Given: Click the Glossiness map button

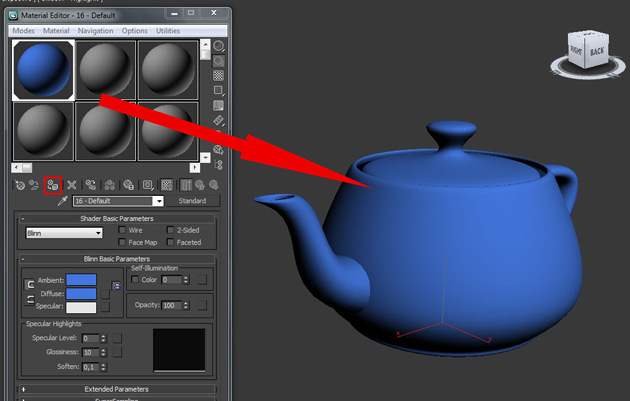Looking at the screenshot, I should [x=117, y=352].
